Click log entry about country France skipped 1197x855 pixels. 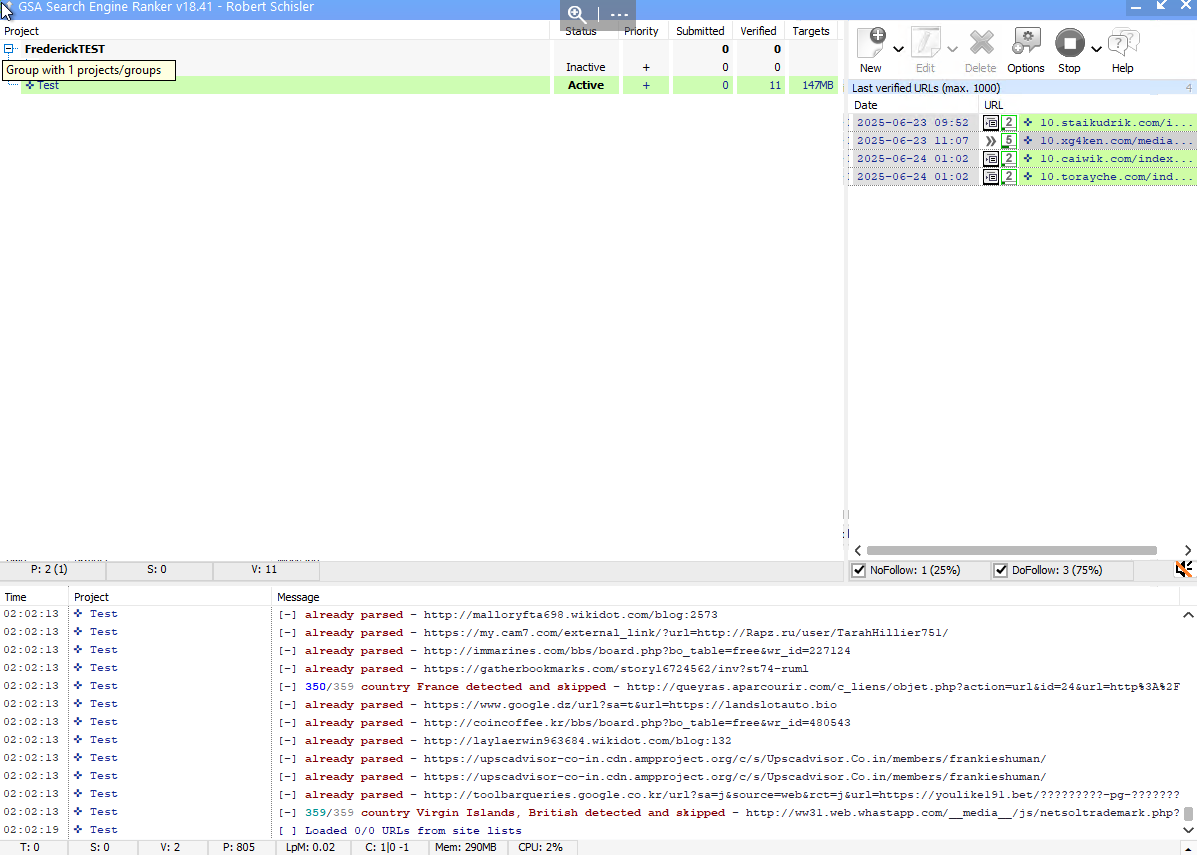pyautogui.click(x=729, y=686)
